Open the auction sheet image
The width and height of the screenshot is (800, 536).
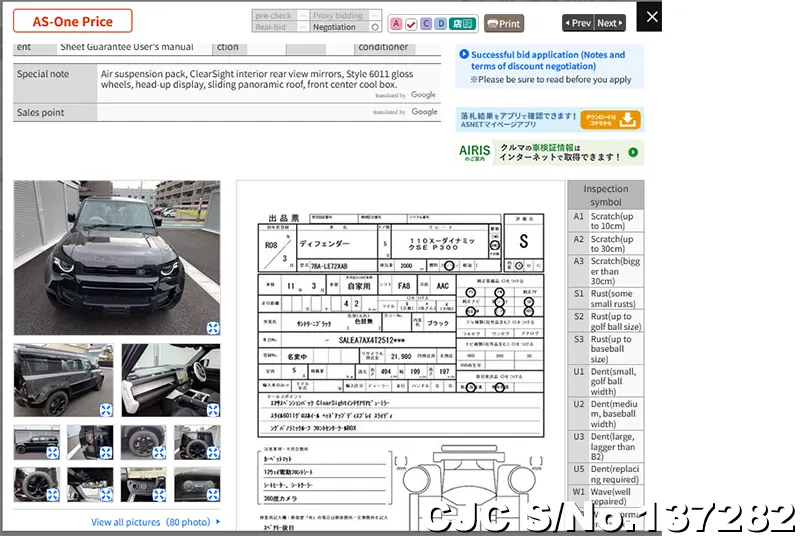click(401, 357)
